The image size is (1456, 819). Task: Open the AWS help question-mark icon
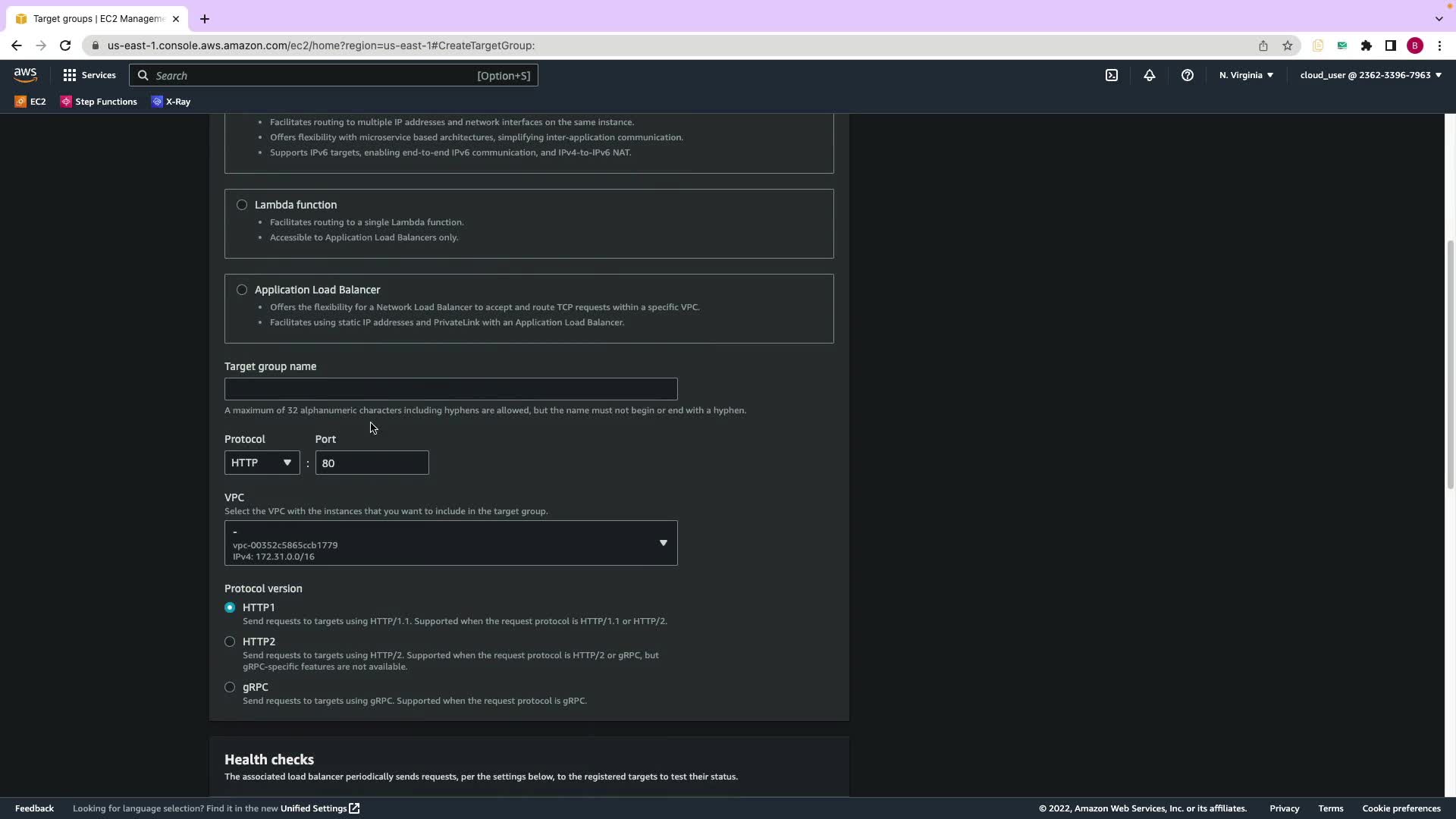(1188, 75)
